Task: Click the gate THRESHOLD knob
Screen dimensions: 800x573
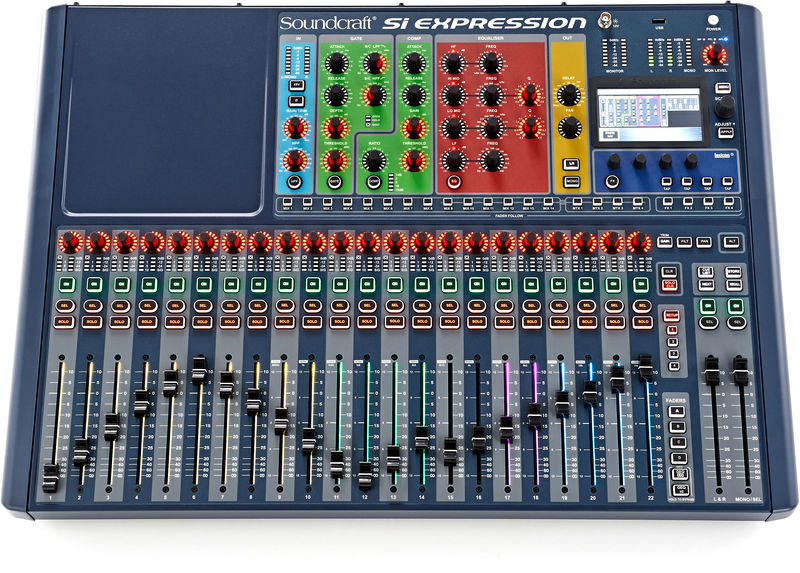Action: pyautogui.click(x=334, y=161)
